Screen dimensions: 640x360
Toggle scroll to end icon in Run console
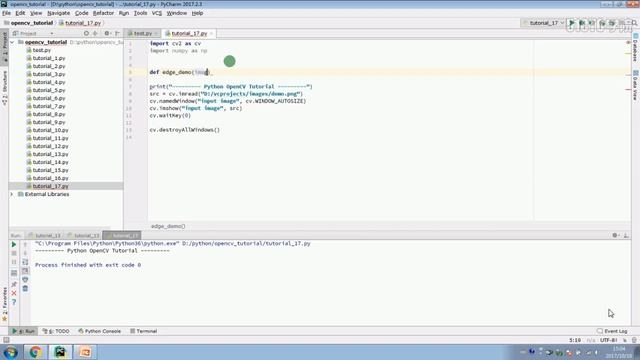point(25,271)
